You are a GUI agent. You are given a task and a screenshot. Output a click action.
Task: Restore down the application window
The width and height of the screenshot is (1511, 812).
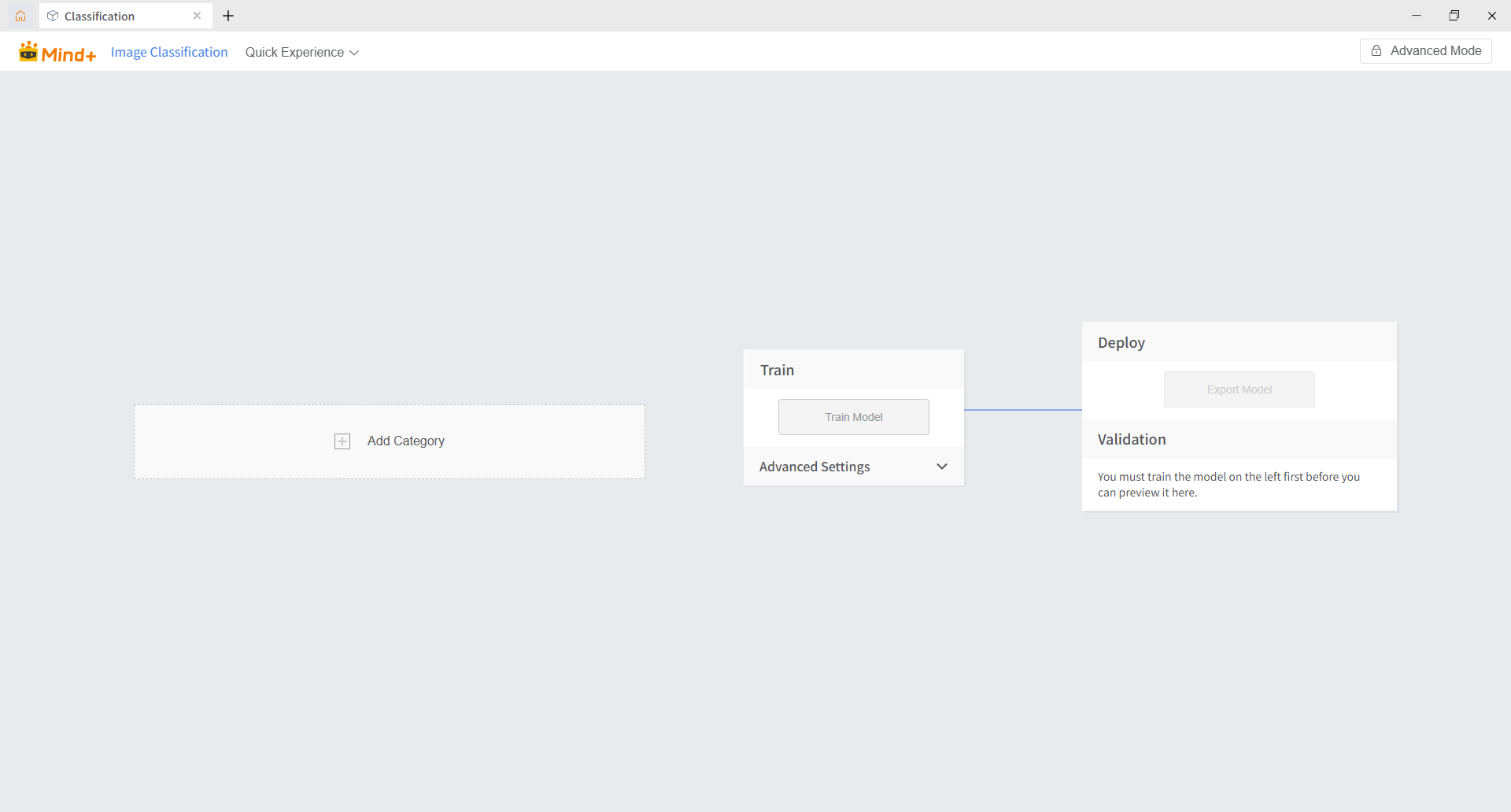click(1454, 16)
